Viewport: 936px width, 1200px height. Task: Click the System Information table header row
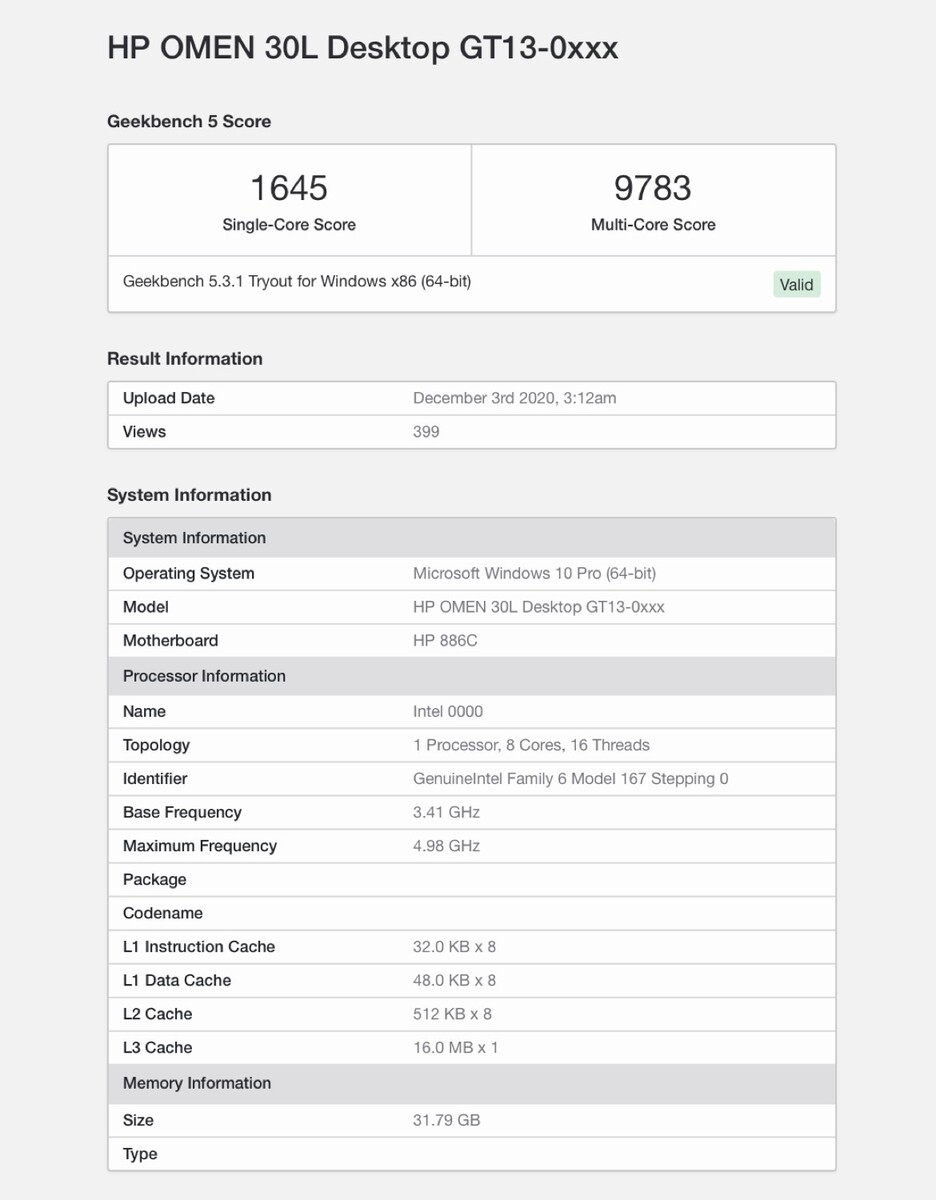coord(471,538)
